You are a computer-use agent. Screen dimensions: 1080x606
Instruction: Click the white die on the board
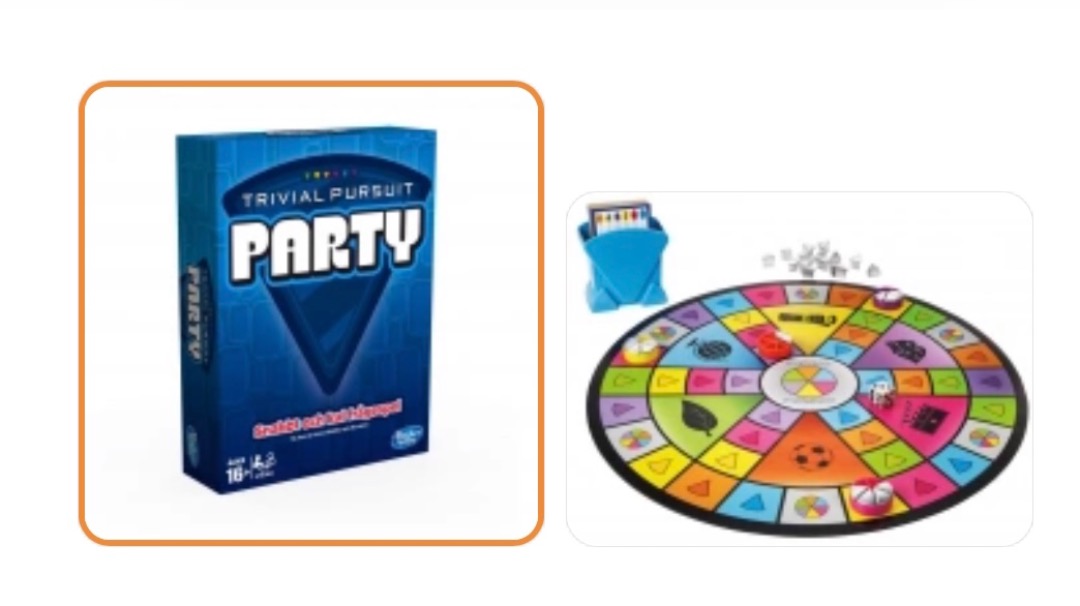coord(880,395)
